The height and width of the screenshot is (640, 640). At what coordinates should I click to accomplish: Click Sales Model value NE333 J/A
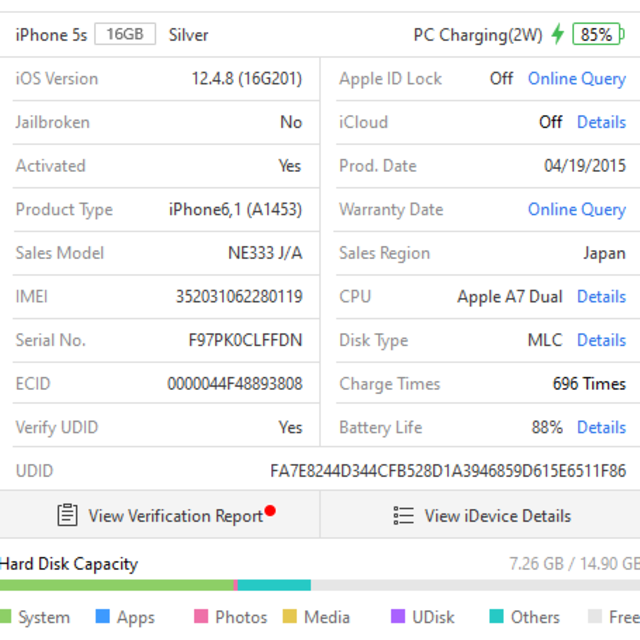coord(265,253)
